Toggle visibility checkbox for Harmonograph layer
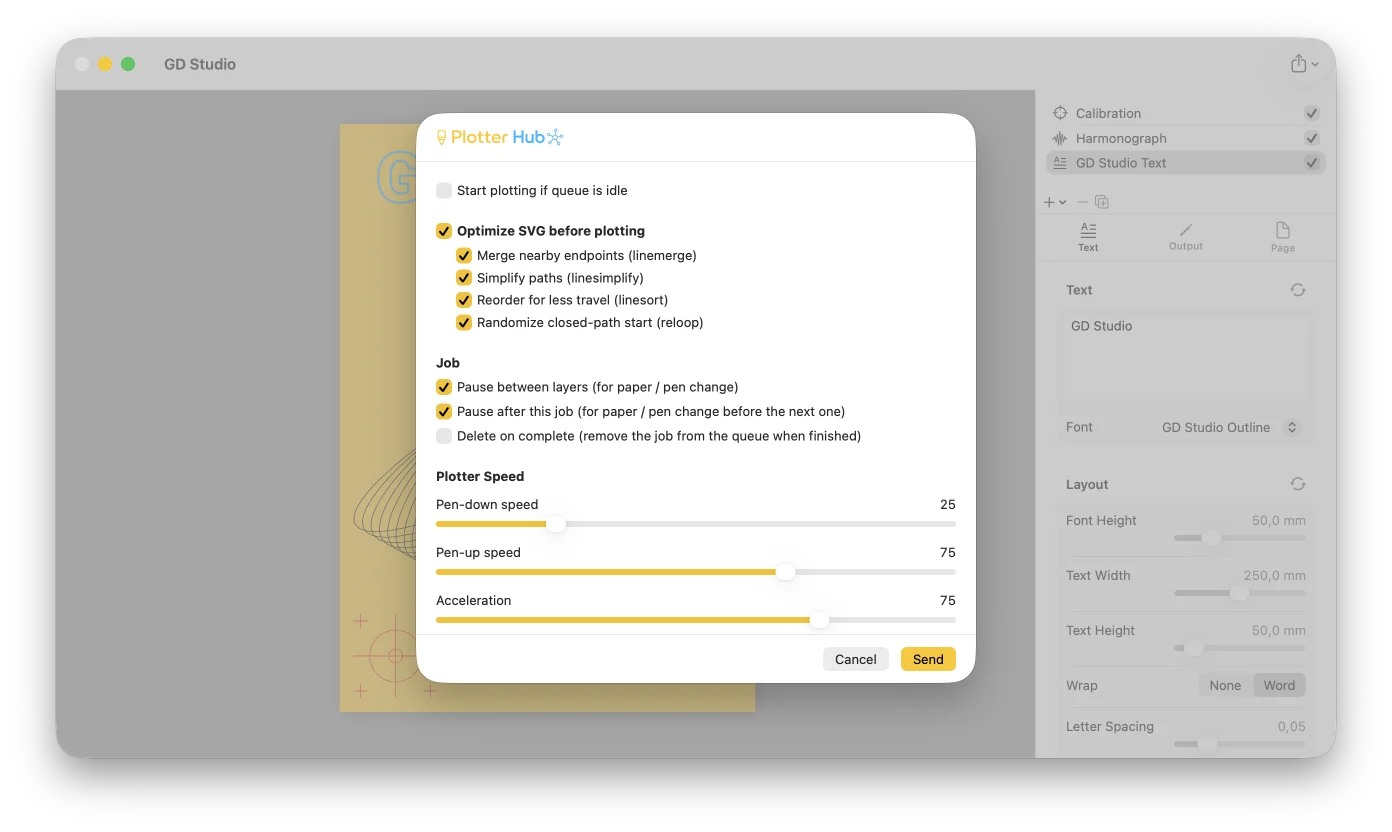This screenshot has height=832, width=1392. click(x=1312, y=138)
